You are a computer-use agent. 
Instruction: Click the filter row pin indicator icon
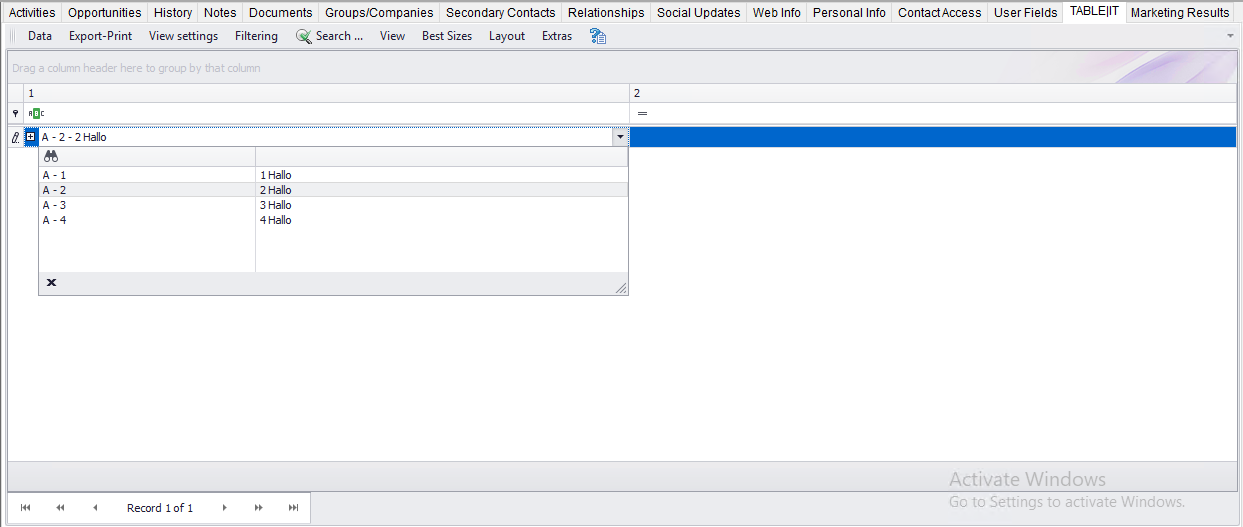click(x=15, y=113)
